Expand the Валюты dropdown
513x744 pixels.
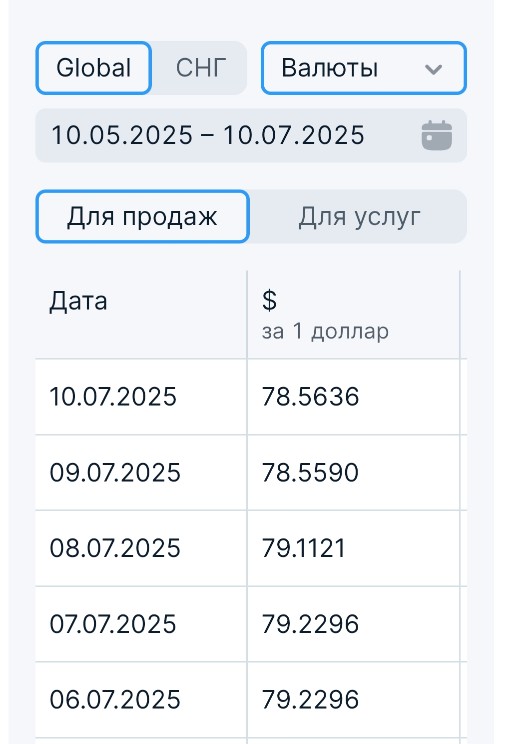pyautogui.click(x=364, y=68)
